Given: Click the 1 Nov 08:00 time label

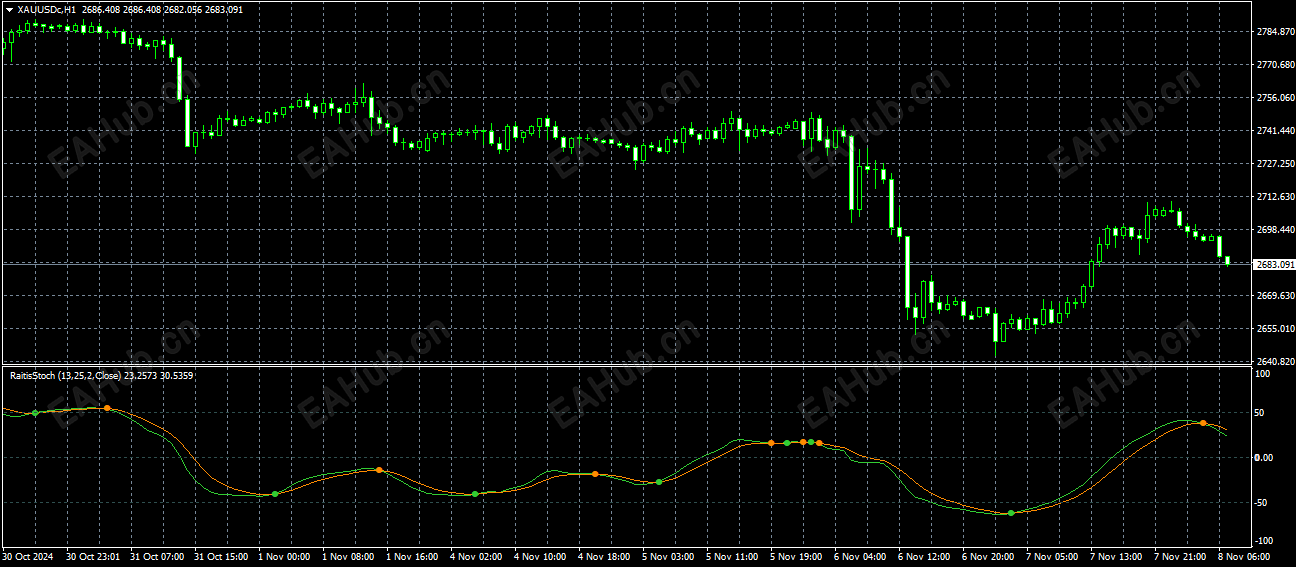Looking at the screenshot, I should [348, 556].
